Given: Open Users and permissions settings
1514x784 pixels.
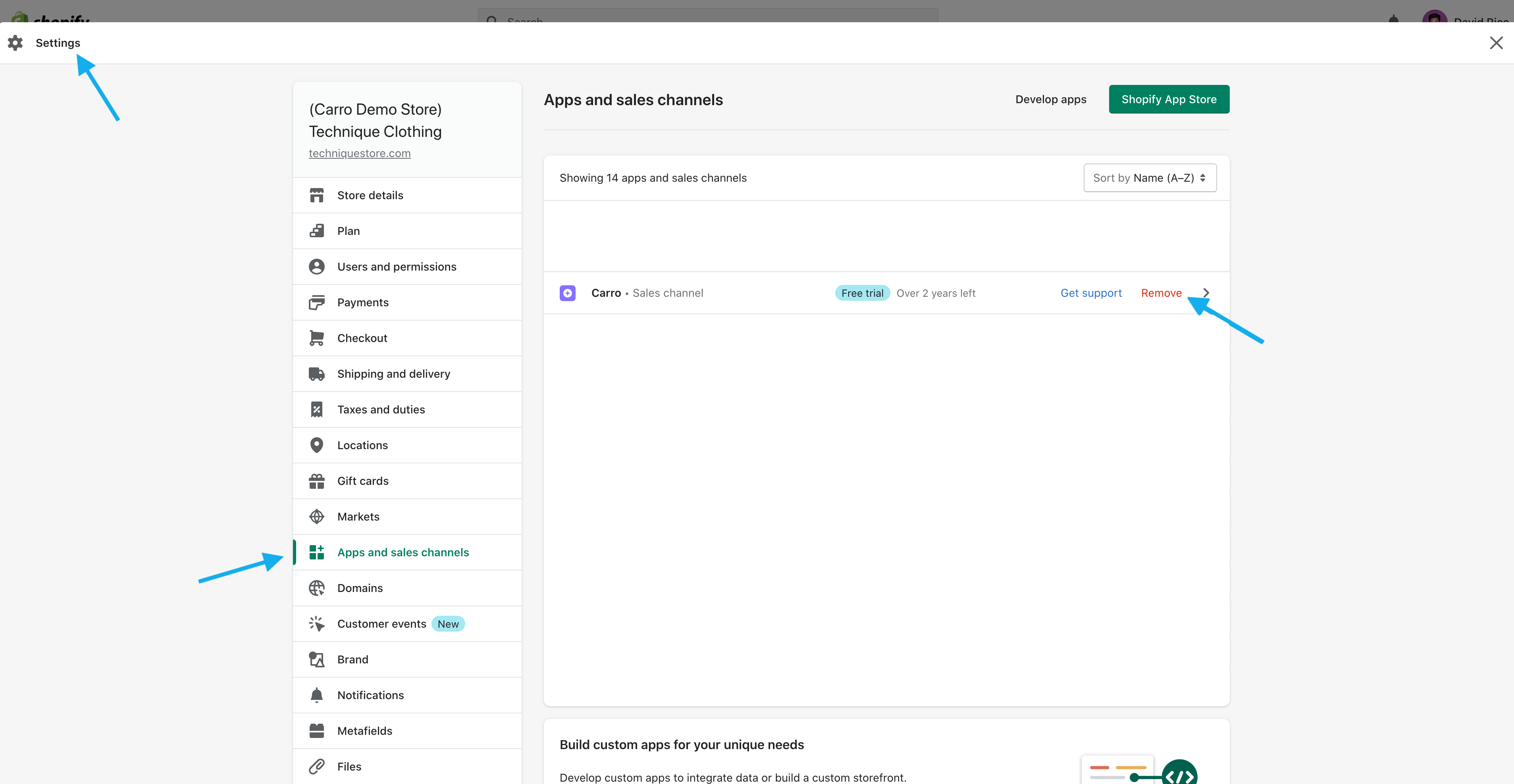Looking at the screenshot, I should (x=396, y=267).
